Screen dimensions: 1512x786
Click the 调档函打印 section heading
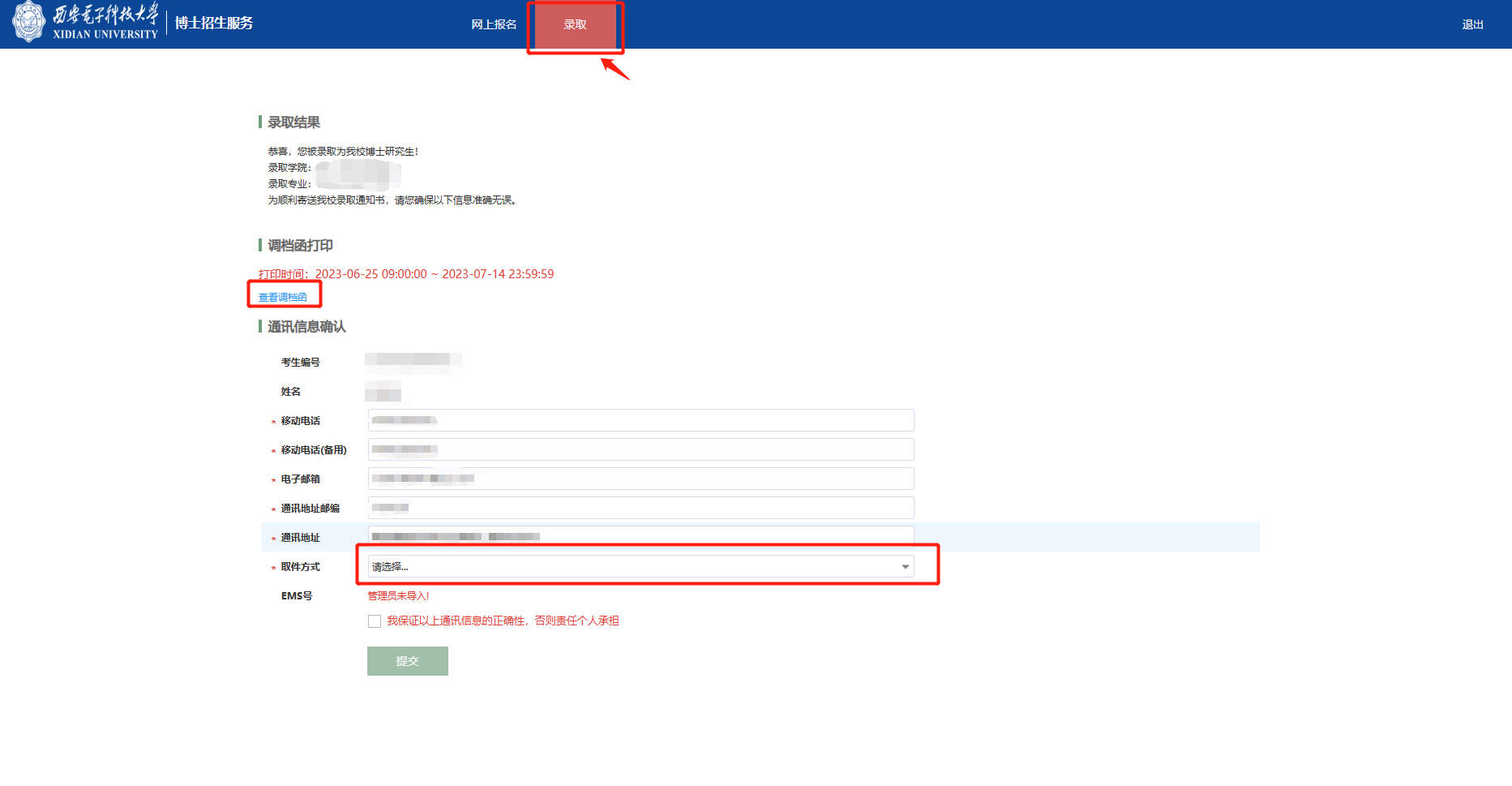click(300, 246)
